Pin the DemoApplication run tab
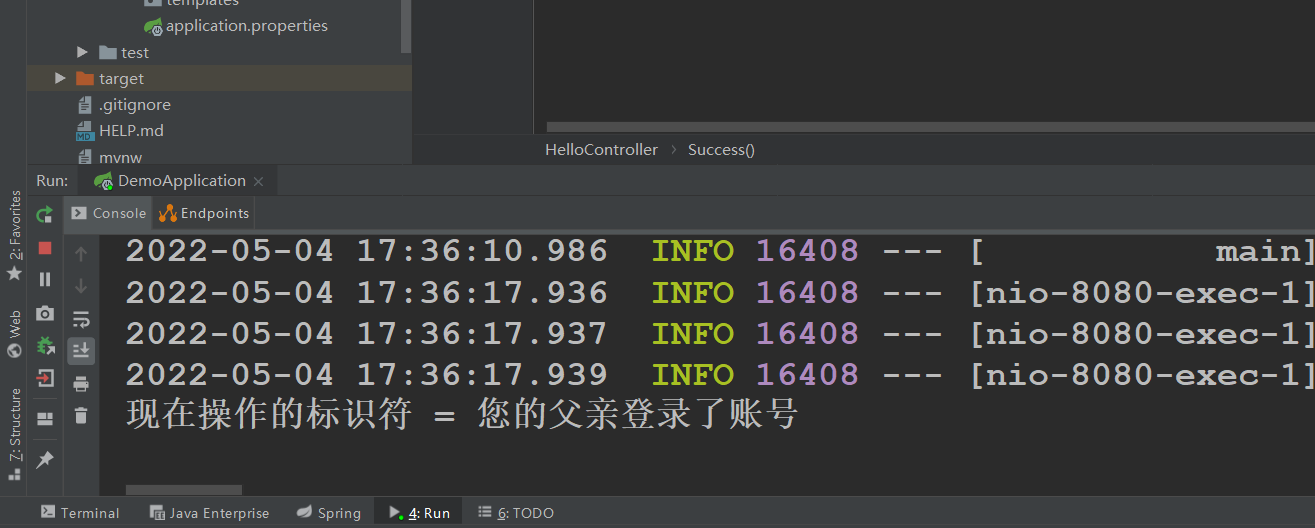 45,460
